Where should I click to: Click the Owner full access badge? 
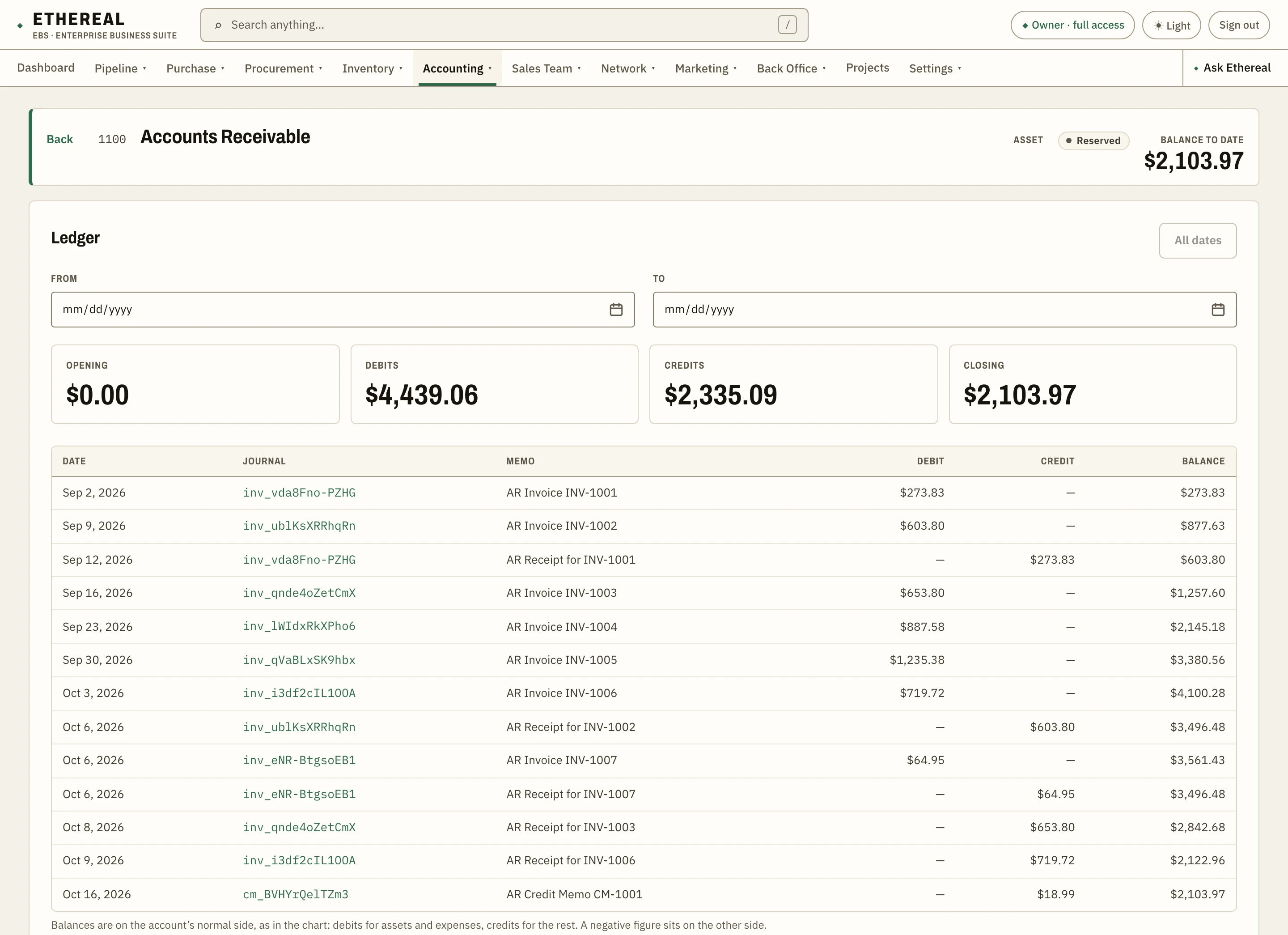coord(1072,25)
